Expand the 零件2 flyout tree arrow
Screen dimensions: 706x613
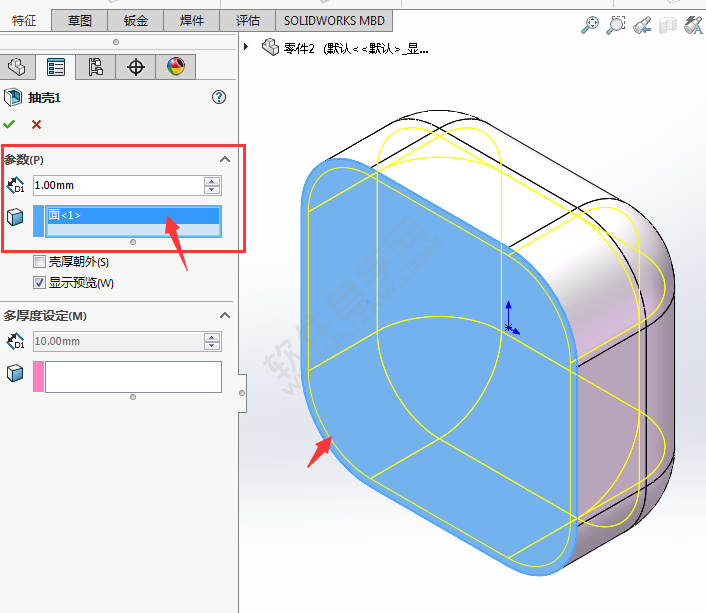click(x=246, y=46)
